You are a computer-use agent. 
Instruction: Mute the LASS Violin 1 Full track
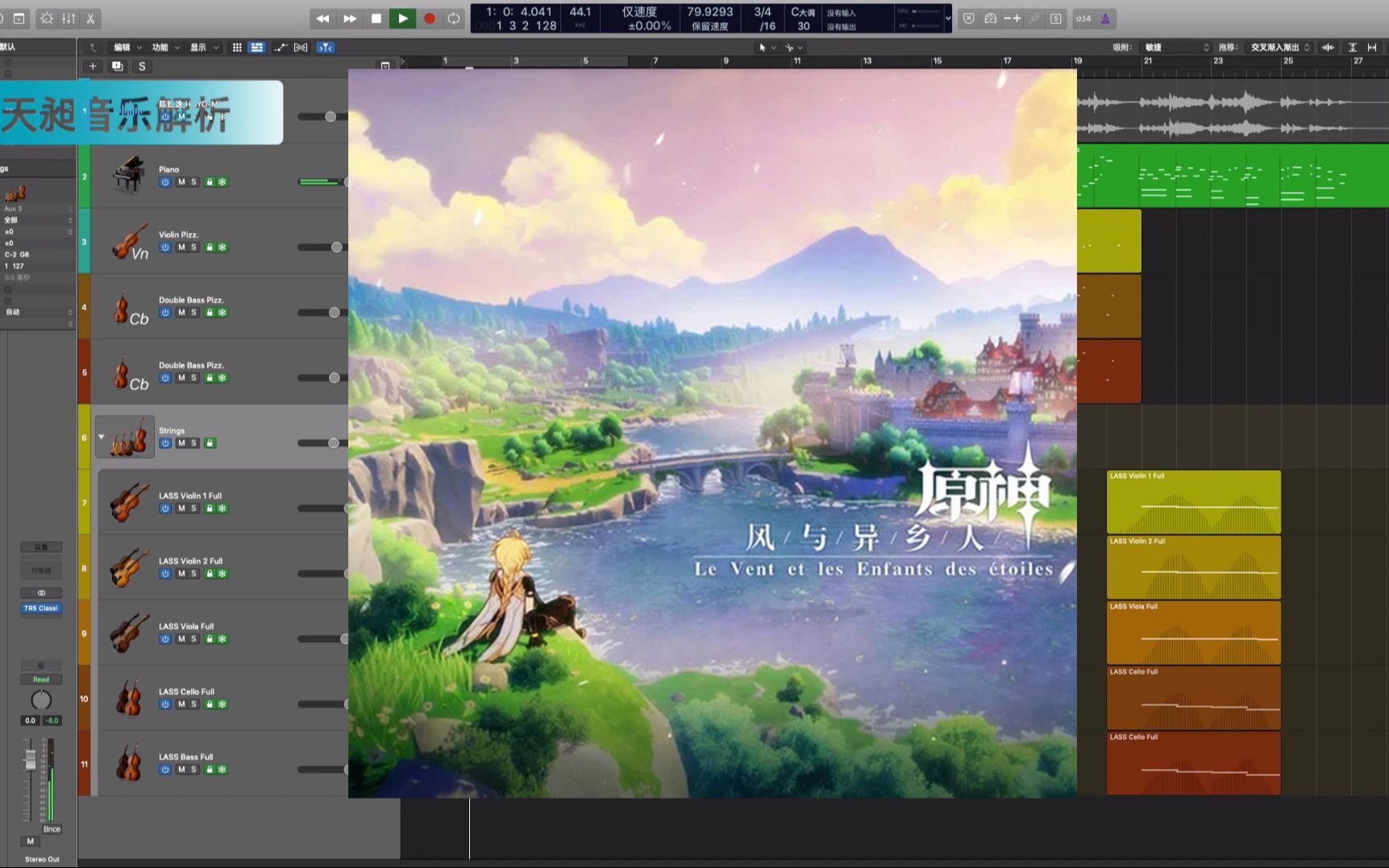point(181,509)
